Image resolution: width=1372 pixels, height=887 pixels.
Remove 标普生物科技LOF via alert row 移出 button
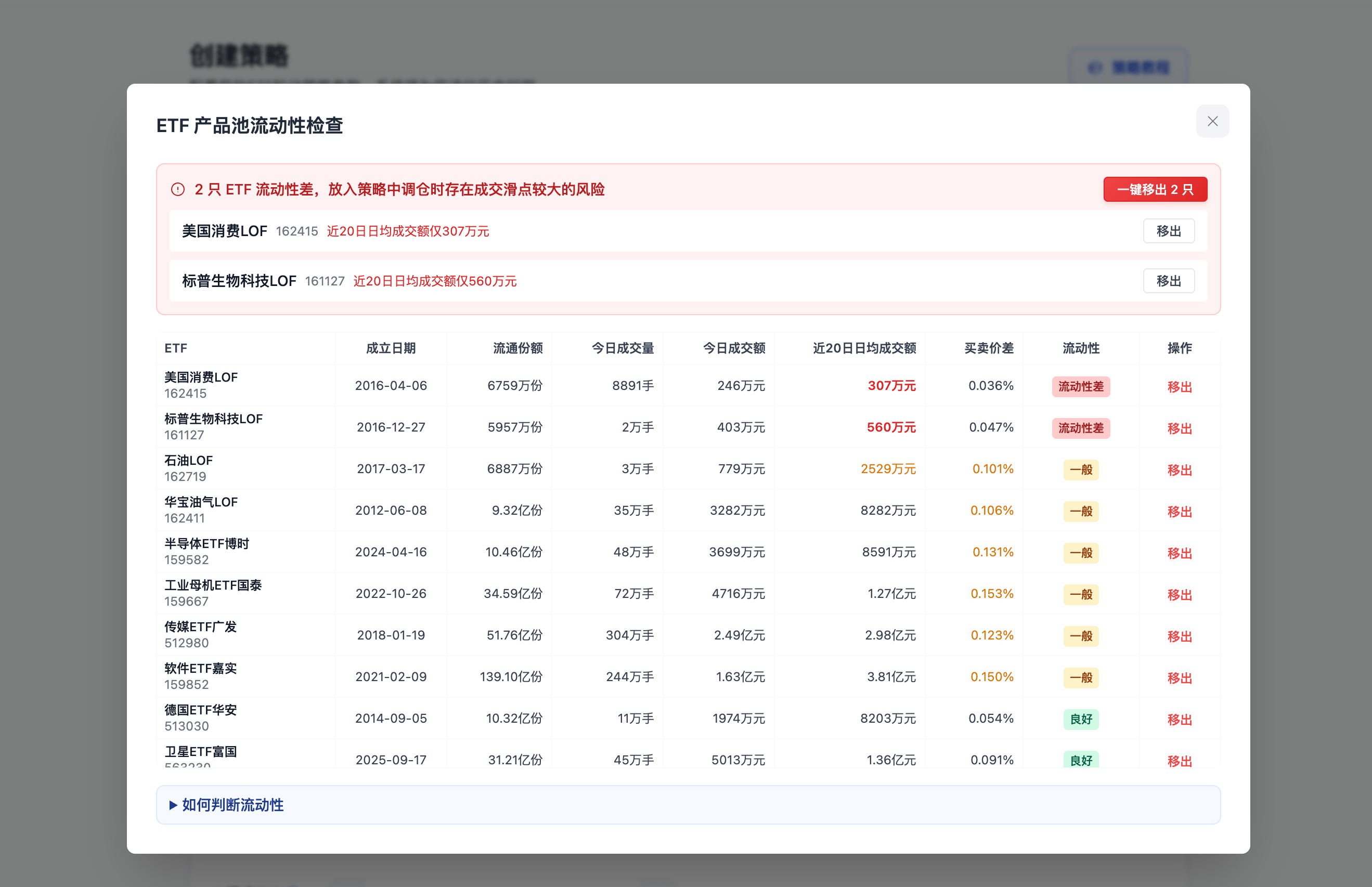pyautogui.click(x=1169, y=281)
